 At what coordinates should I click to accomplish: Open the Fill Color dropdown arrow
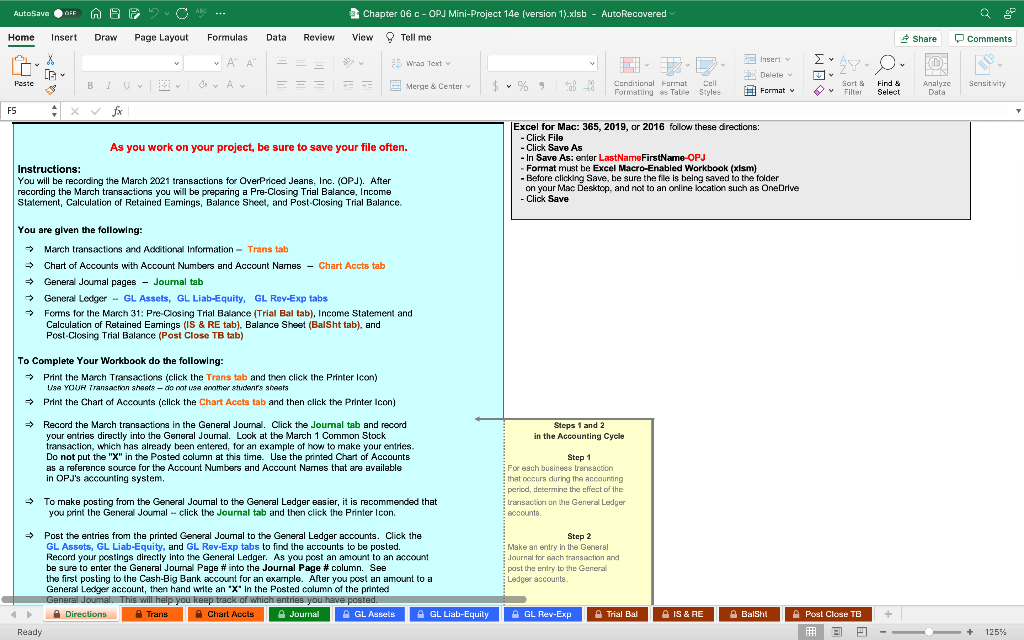pyautogui.click(x=216, y=85)
